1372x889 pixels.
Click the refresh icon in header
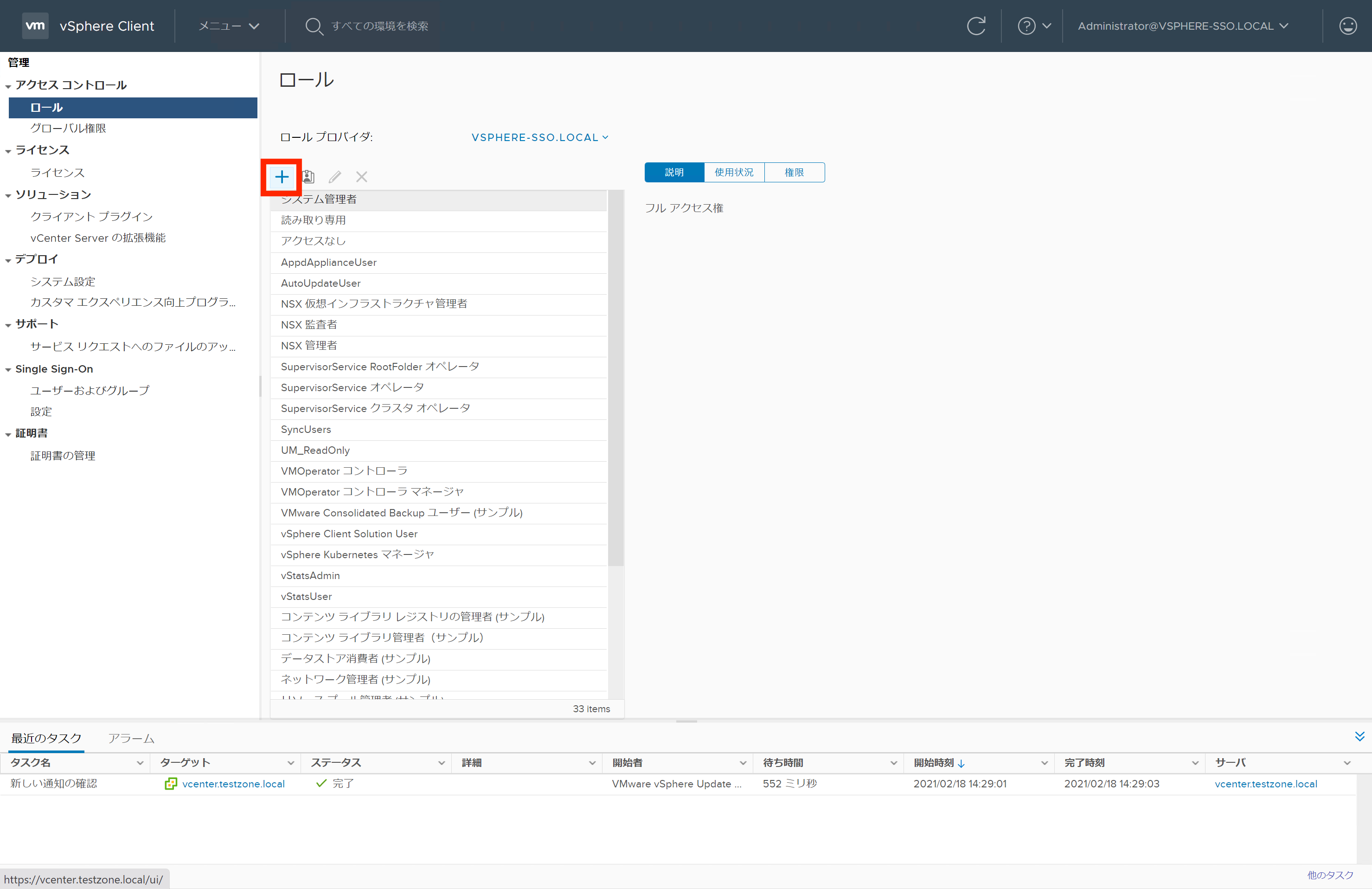coord(975,26)
